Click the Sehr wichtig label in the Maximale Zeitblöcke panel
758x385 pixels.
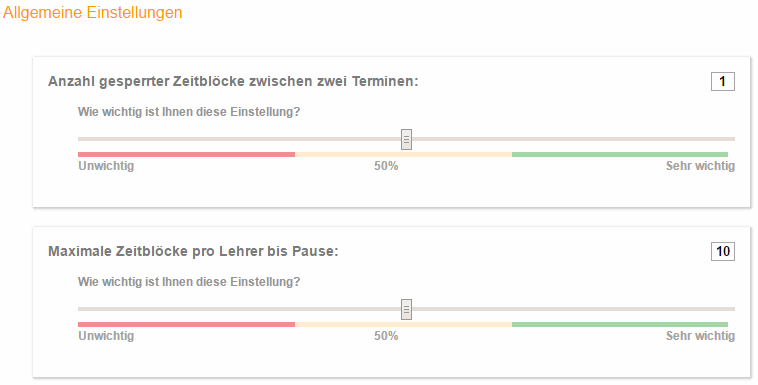[700, 336]
